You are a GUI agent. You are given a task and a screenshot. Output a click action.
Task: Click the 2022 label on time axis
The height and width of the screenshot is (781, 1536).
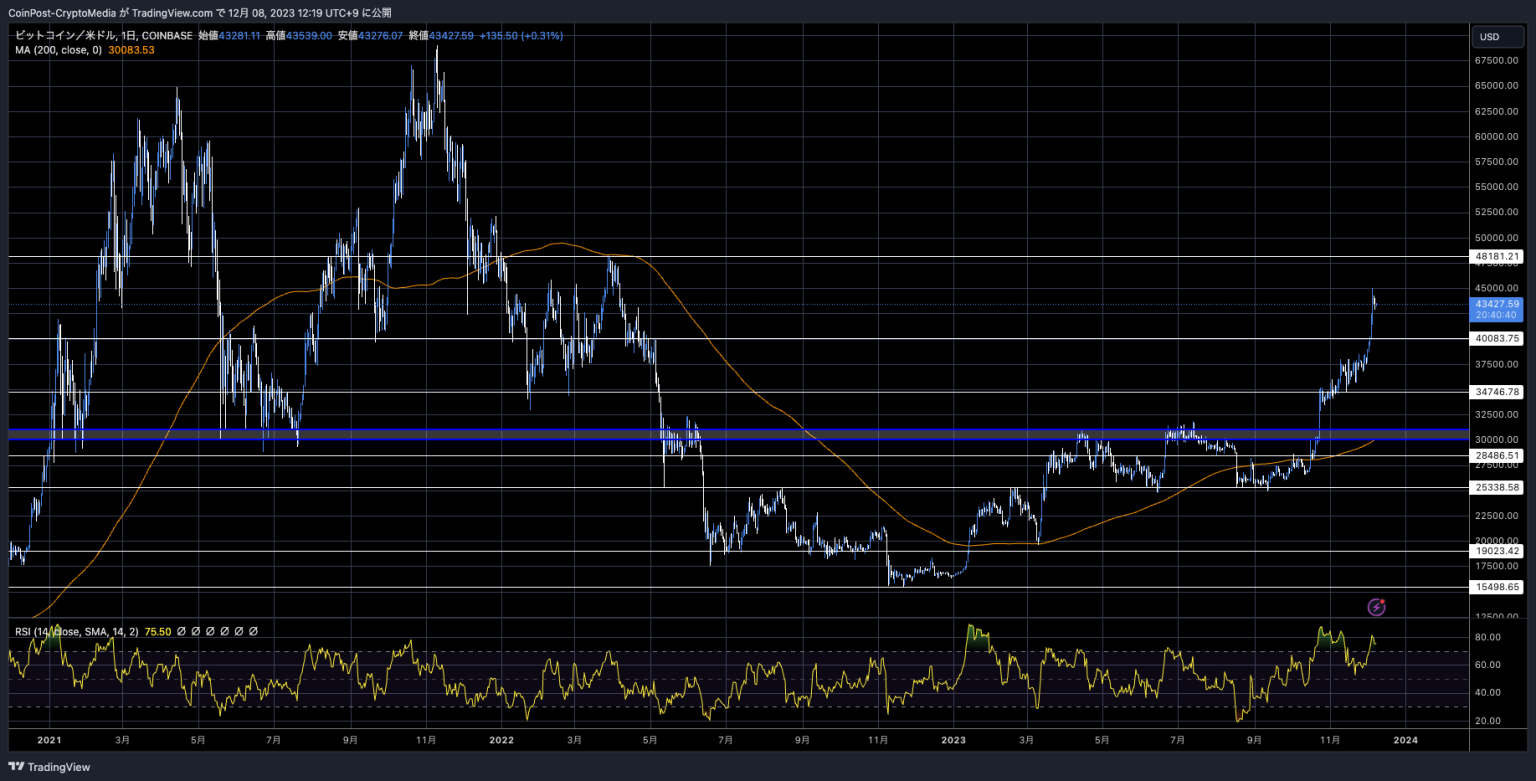pyautogui.click(x=501, y=740)
